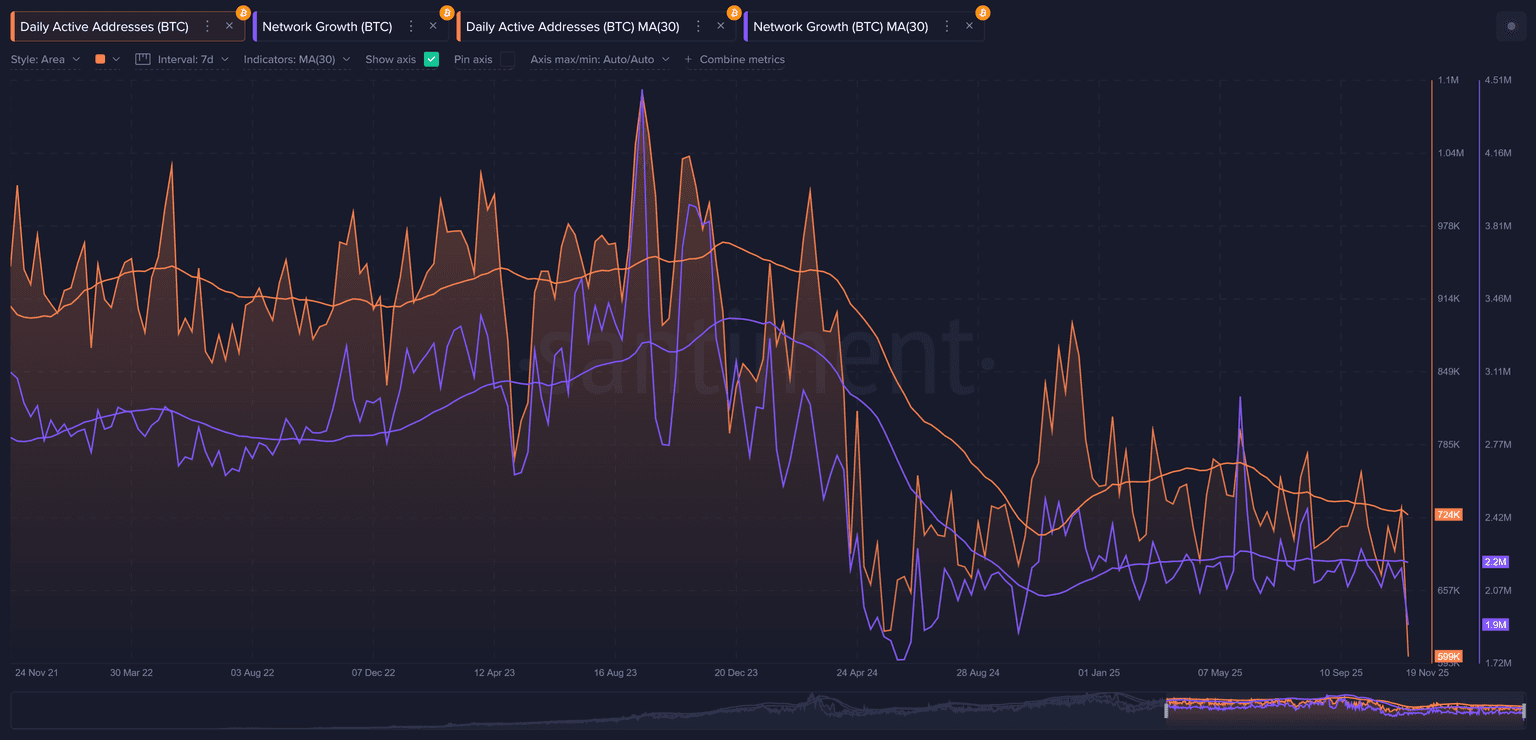This screenshot has height=740, width=1536.
Task: Expand the Indicators: MA(30) dropdown
Action: pyautogui.click(x=296, y=60)
